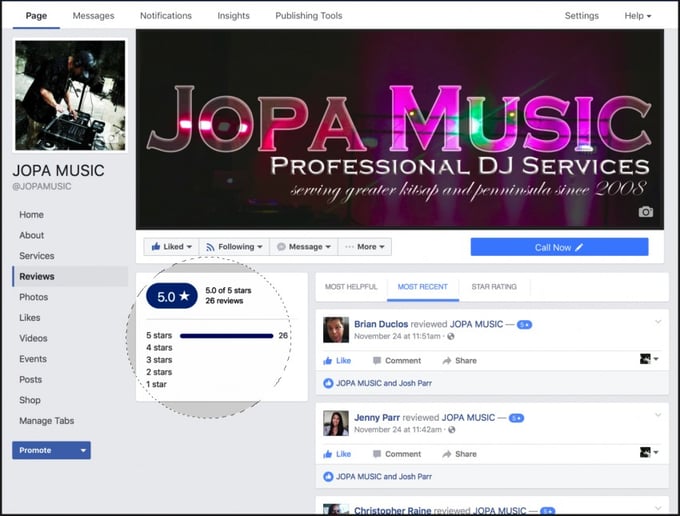This screenshot has width=680, height=516.
Task: Click the 5-star badge on Brian Duclos's review
Action: (524, 324)
